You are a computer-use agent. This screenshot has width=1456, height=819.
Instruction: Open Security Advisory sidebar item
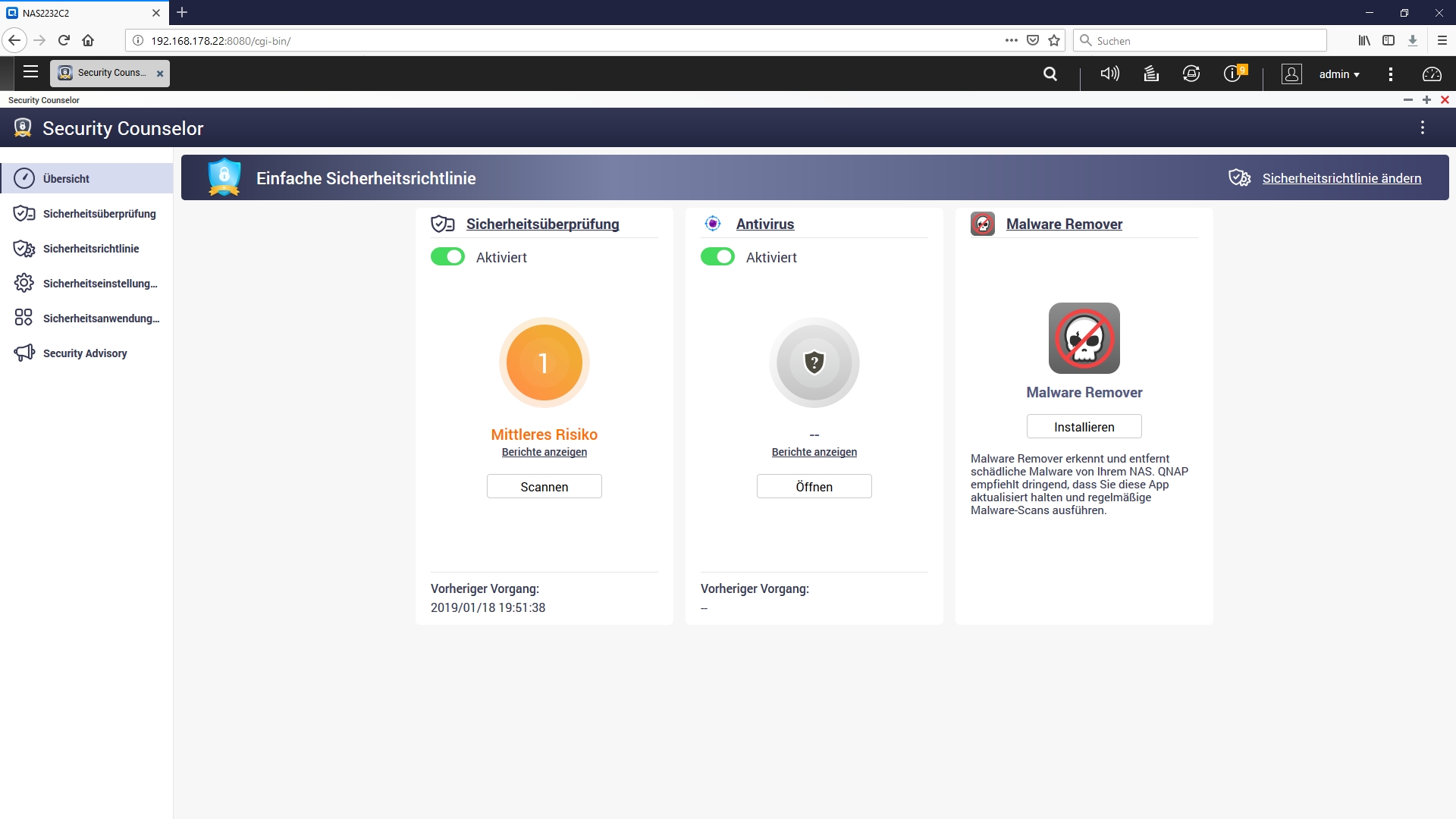tap(85, 353)
